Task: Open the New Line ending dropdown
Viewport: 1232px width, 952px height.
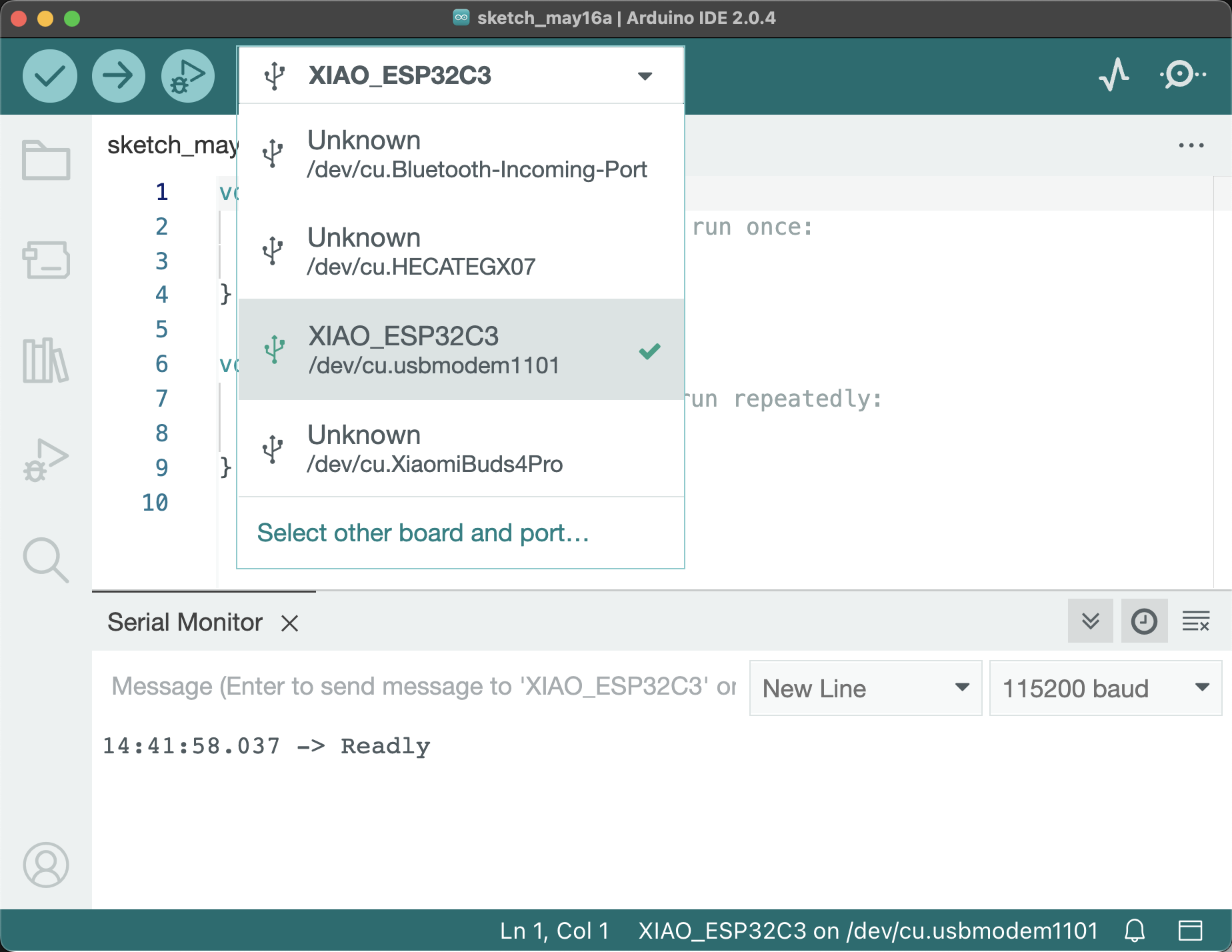Action: click(x=865, y=688)
